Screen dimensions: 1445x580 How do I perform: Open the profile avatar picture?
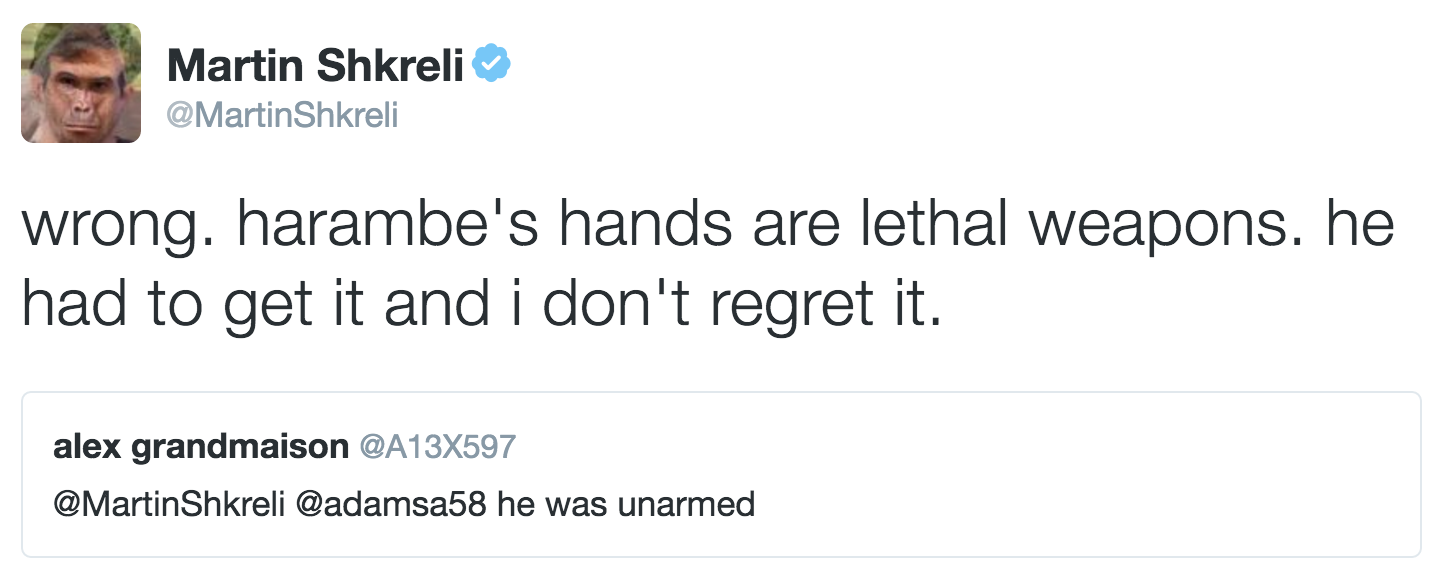[x=81, y=82]
